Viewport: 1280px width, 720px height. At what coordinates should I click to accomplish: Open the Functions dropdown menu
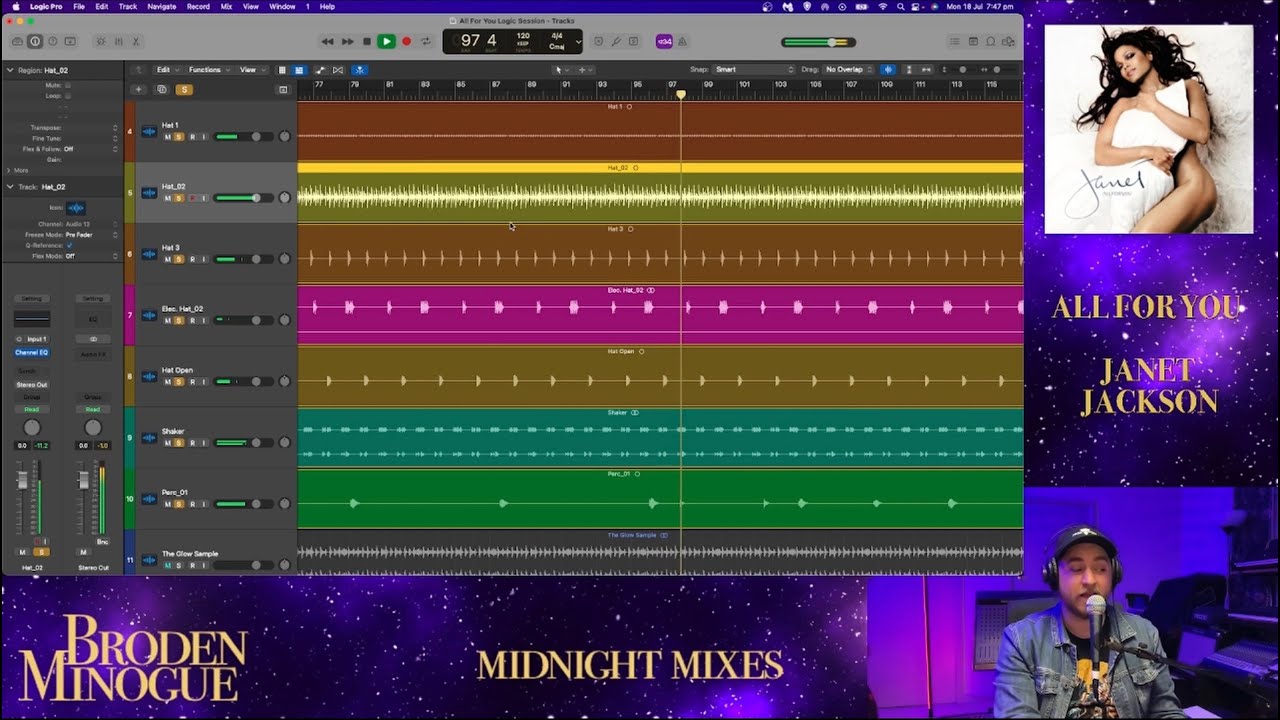coord(207,70)
